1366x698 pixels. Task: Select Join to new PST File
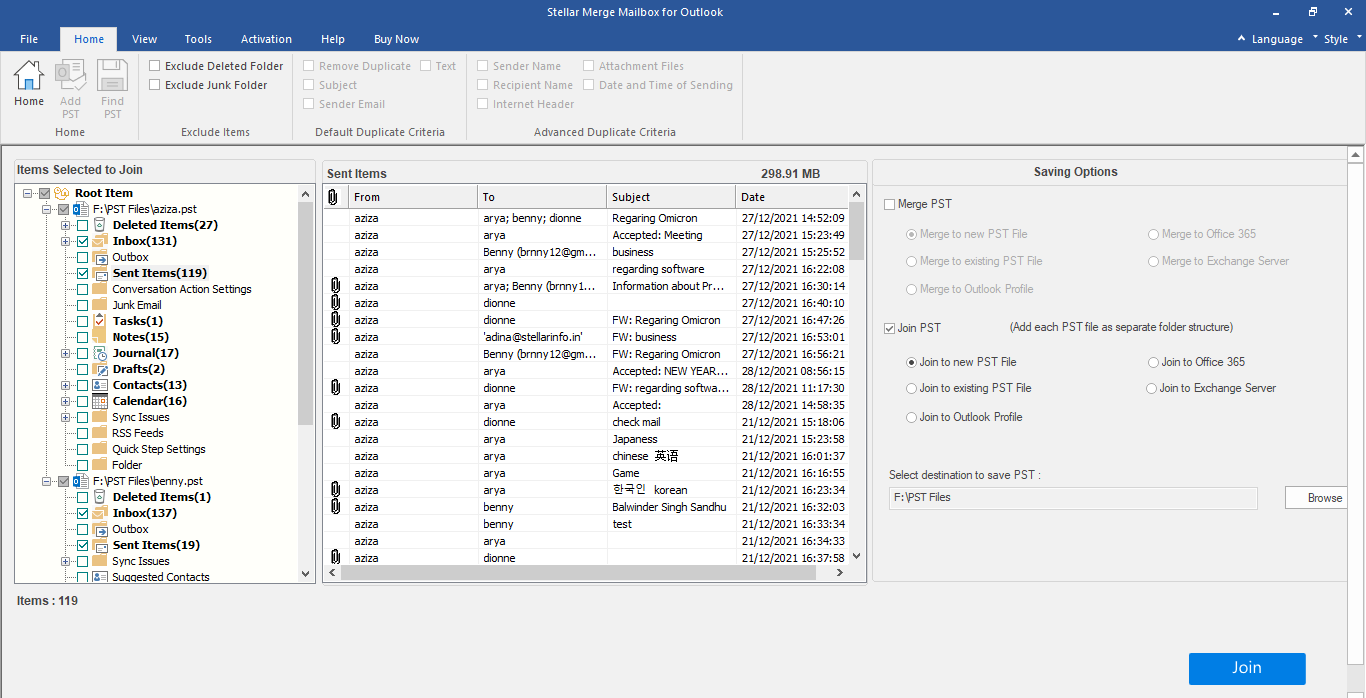[x=911, y=362]
